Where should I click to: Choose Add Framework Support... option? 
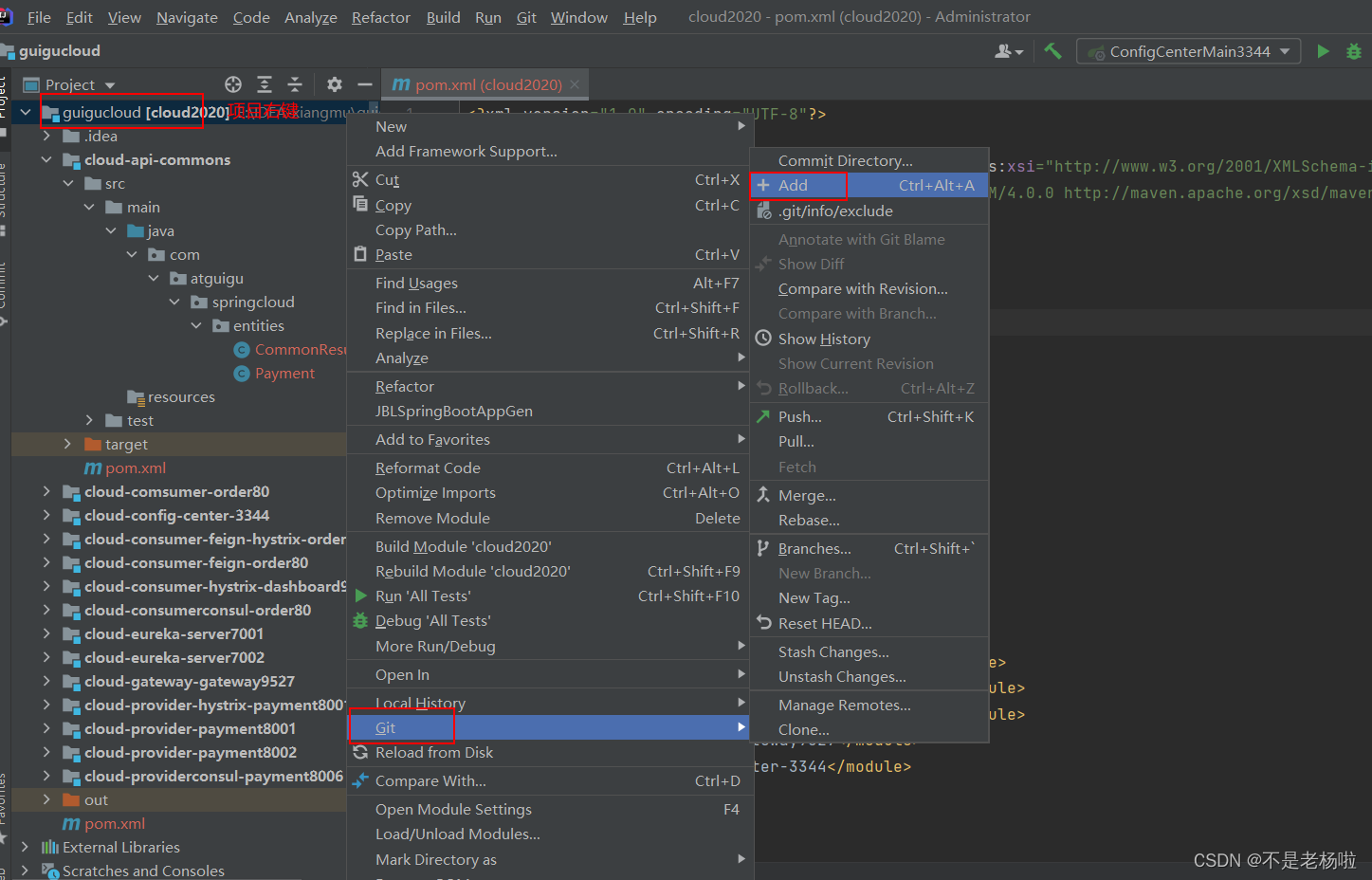pyautogui.click(x=550, y=151)
